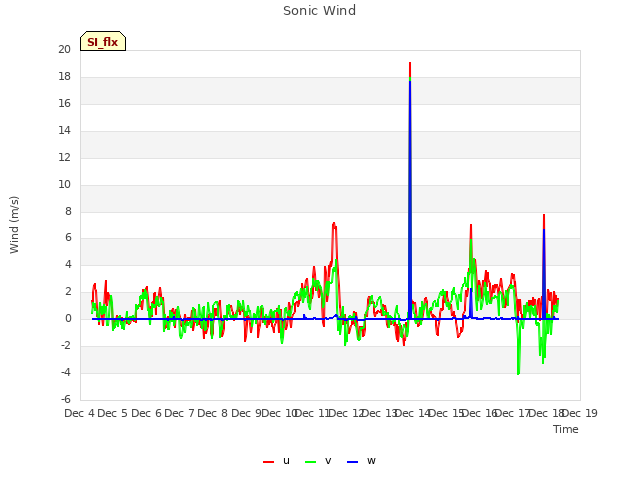Click the green v minimum near -4 on Dec 17
This screenshot has height=480, width=640.
(518, 373)
